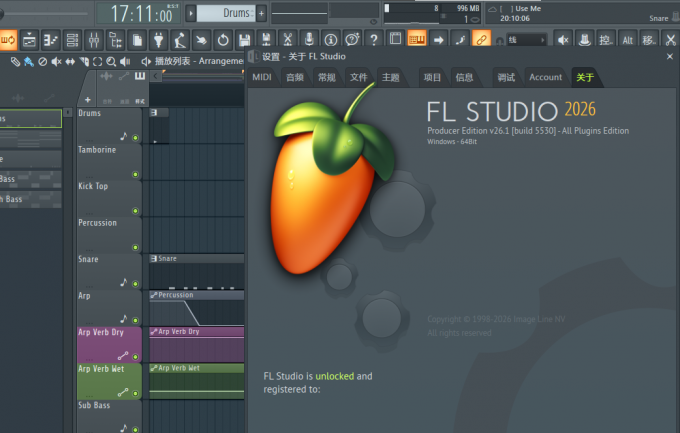The image size is (680, 433).
Task: Save project with the floppy disk icon
Action: [x=244, y=40]
